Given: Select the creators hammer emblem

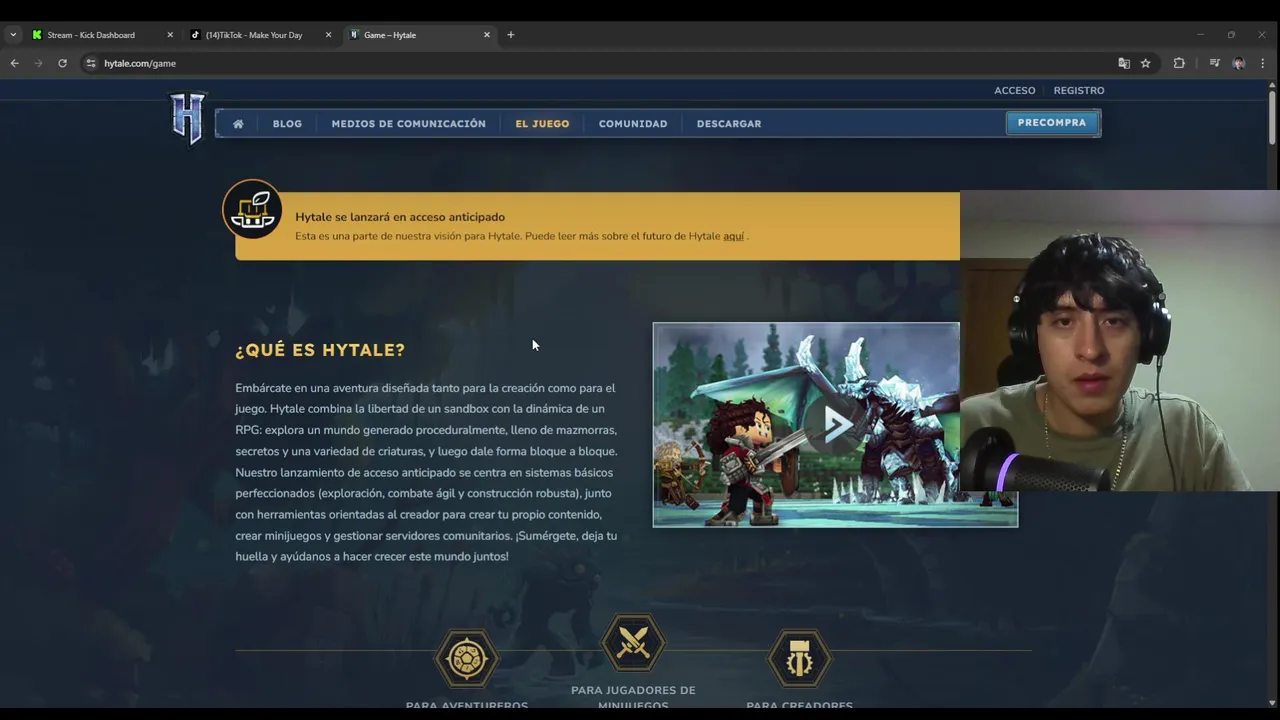Looking at the screenshot, I should [799, 658].
